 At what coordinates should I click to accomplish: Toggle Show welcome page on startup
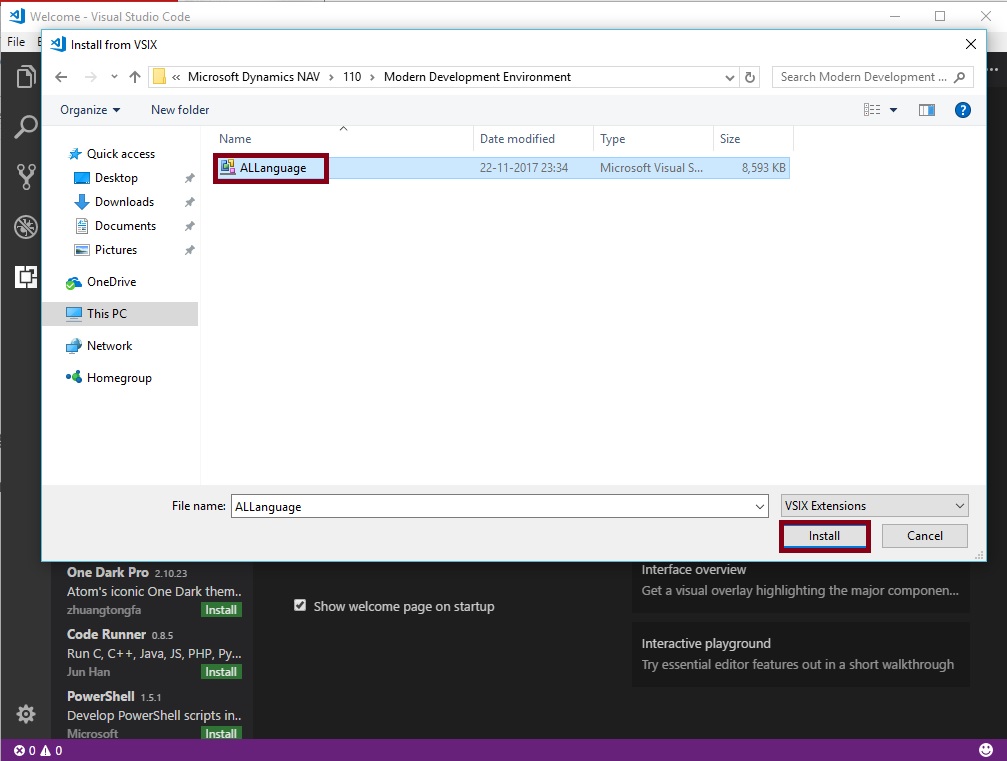click(300, 606)
